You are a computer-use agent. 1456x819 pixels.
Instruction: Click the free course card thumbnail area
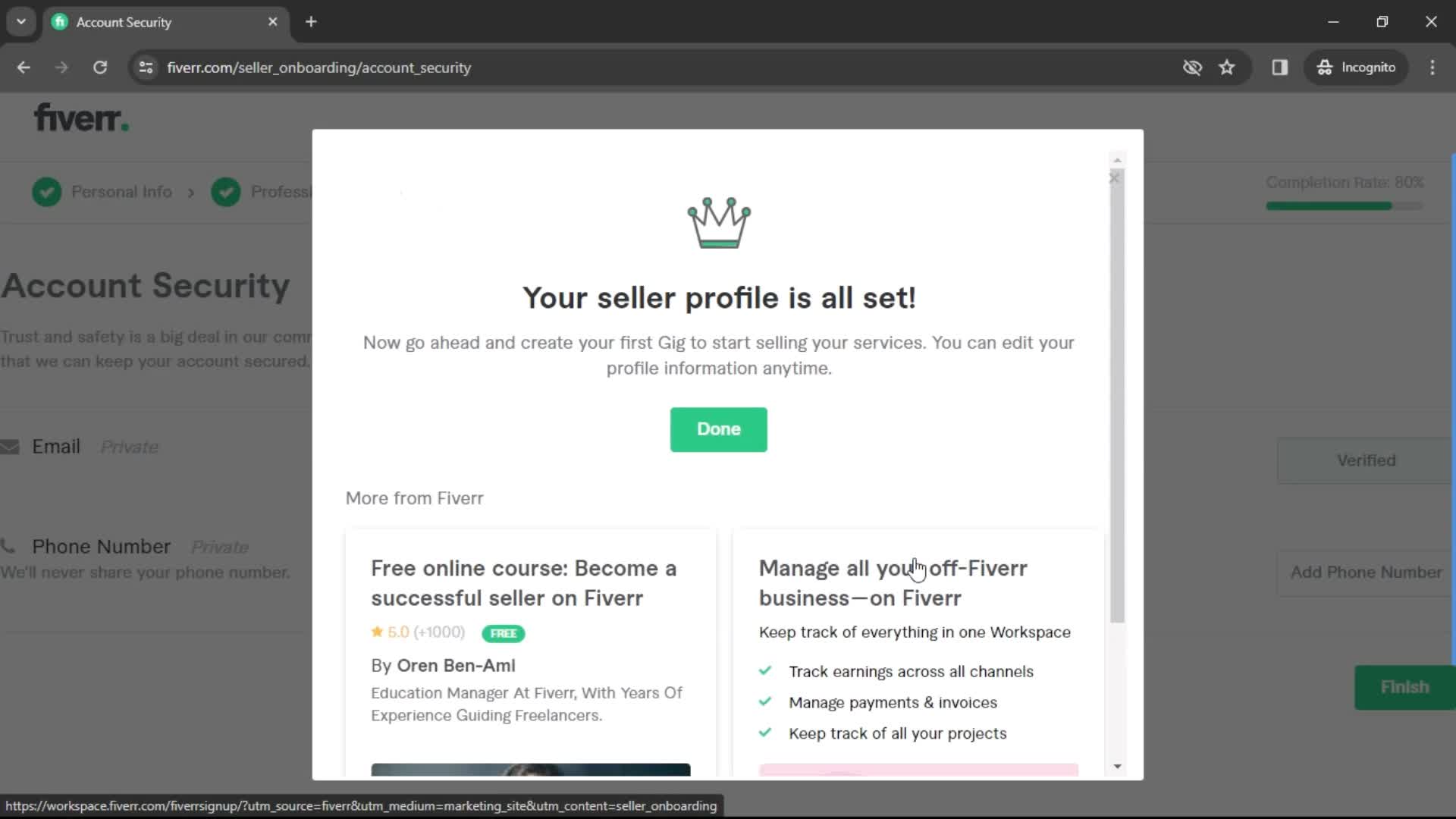[531, 768]
